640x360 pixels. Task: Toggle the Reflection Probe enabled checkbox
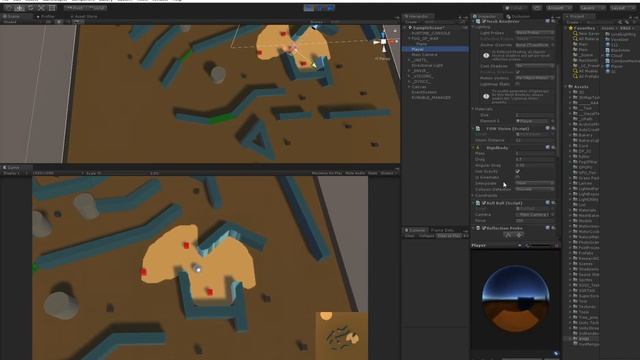click(484, 228)
